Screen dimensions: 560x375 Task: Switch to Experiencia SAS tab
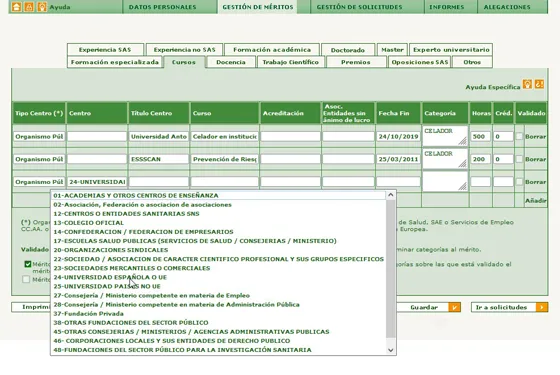(x=105, y=50)
